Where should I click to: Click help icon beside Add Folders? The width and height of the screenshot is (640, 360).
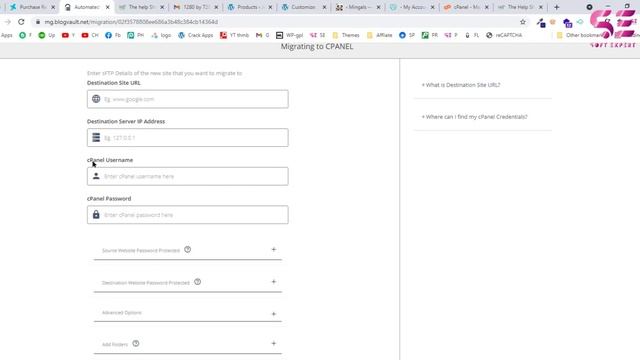click(x=136, y=344)
